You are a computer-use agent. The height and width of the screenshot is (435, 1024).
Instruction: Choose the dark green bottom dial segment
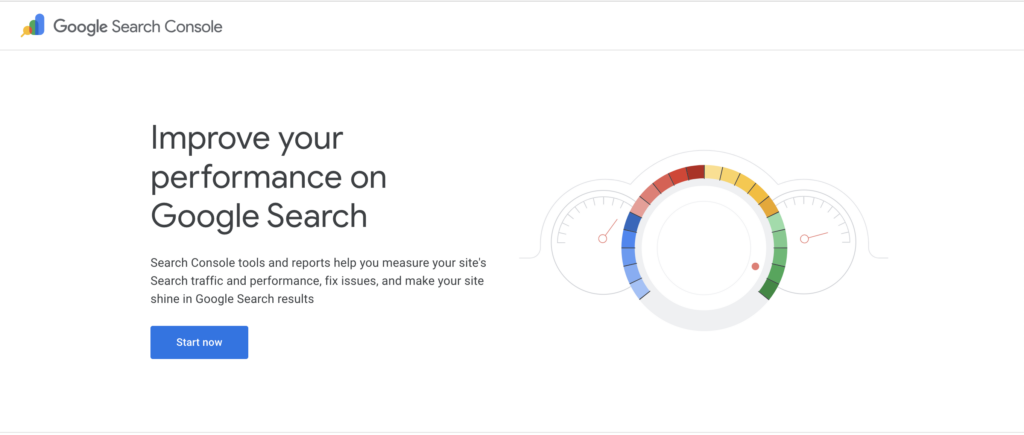(769, 288)
